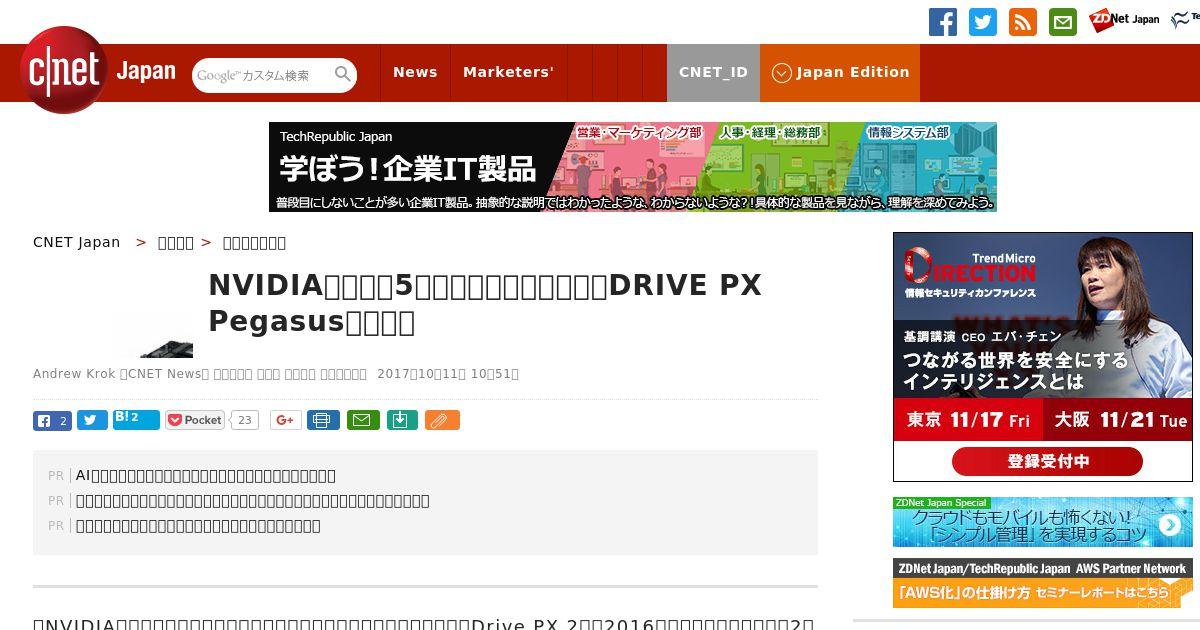Open the RSS feed icon in header
The image size is (1200, 630).
click(1023, 22)
